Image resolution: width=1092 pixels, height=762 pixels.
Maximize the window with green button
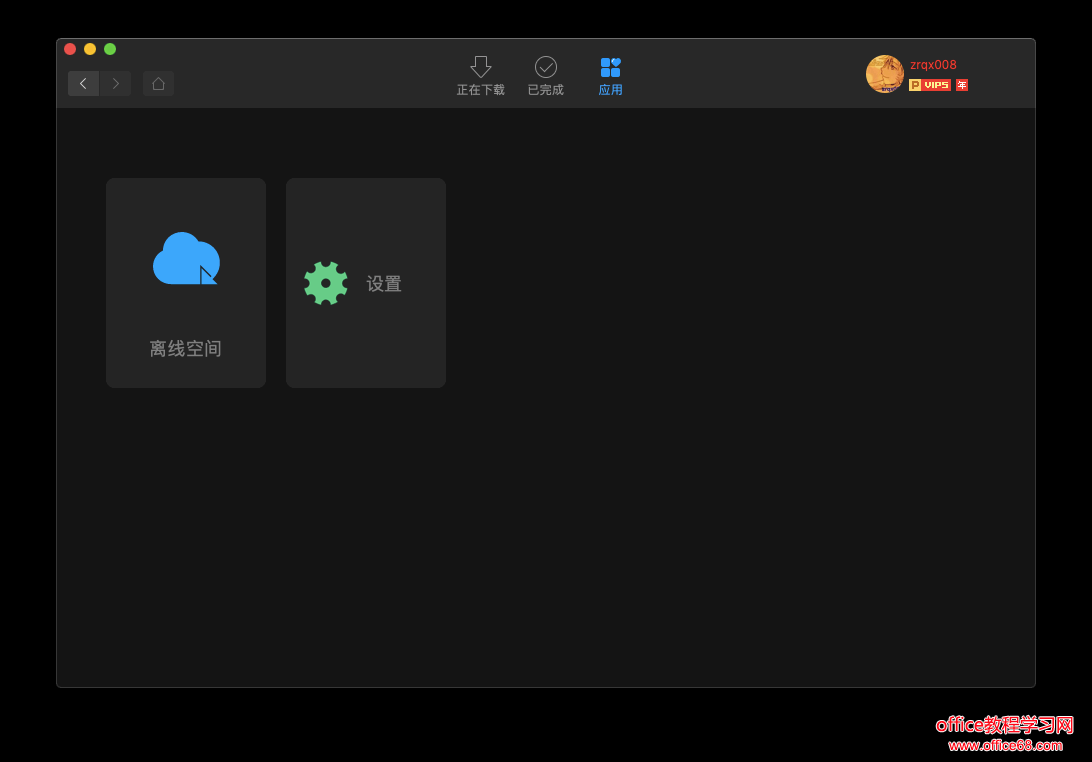110,49
